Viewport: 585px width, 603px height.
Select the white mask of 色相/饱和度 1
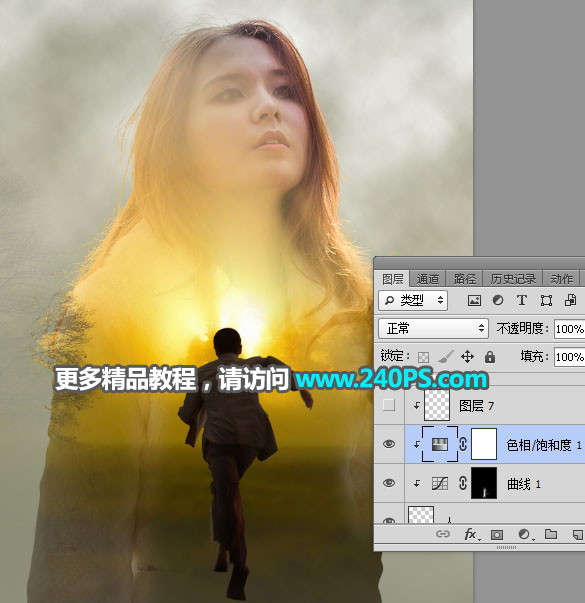point(484,444)
